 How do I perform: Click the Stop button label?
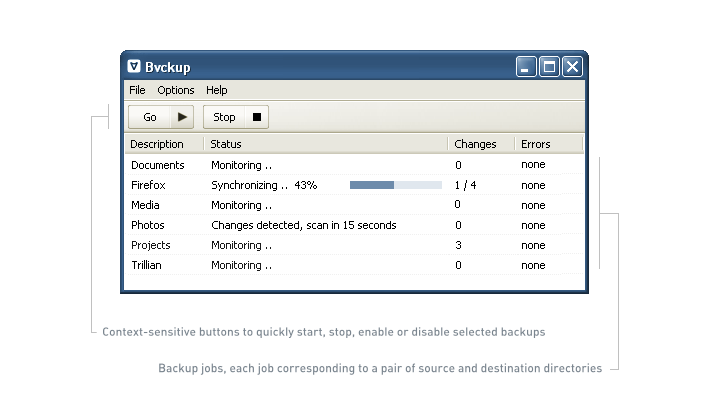[x=225, y=117]
